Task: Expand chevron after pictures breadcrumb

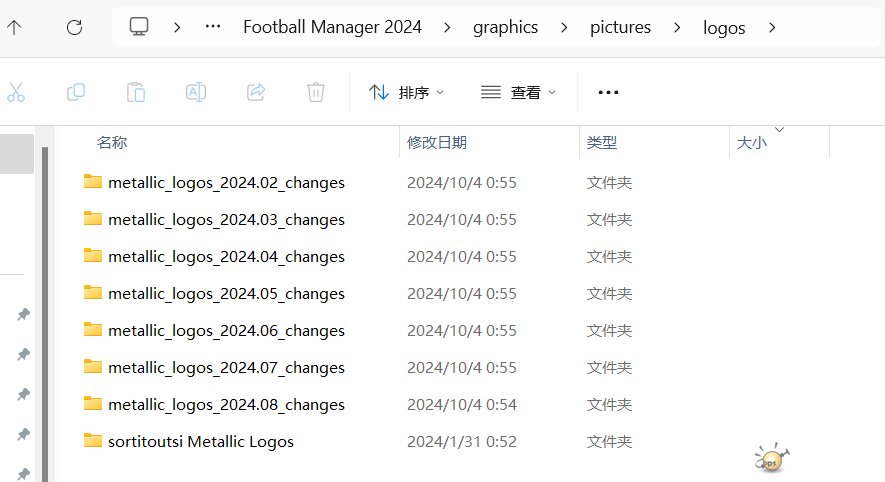Action: click(x=677, y=27)
